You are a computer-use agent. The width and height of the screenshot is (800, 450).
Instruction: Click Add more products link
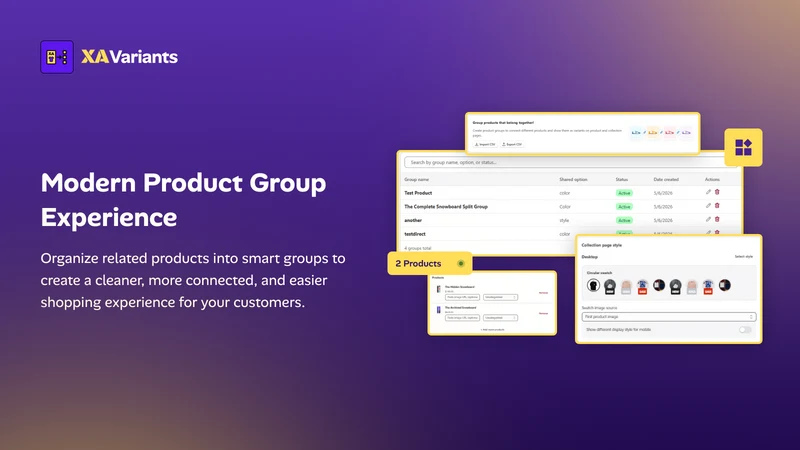[x=492, y=330]
